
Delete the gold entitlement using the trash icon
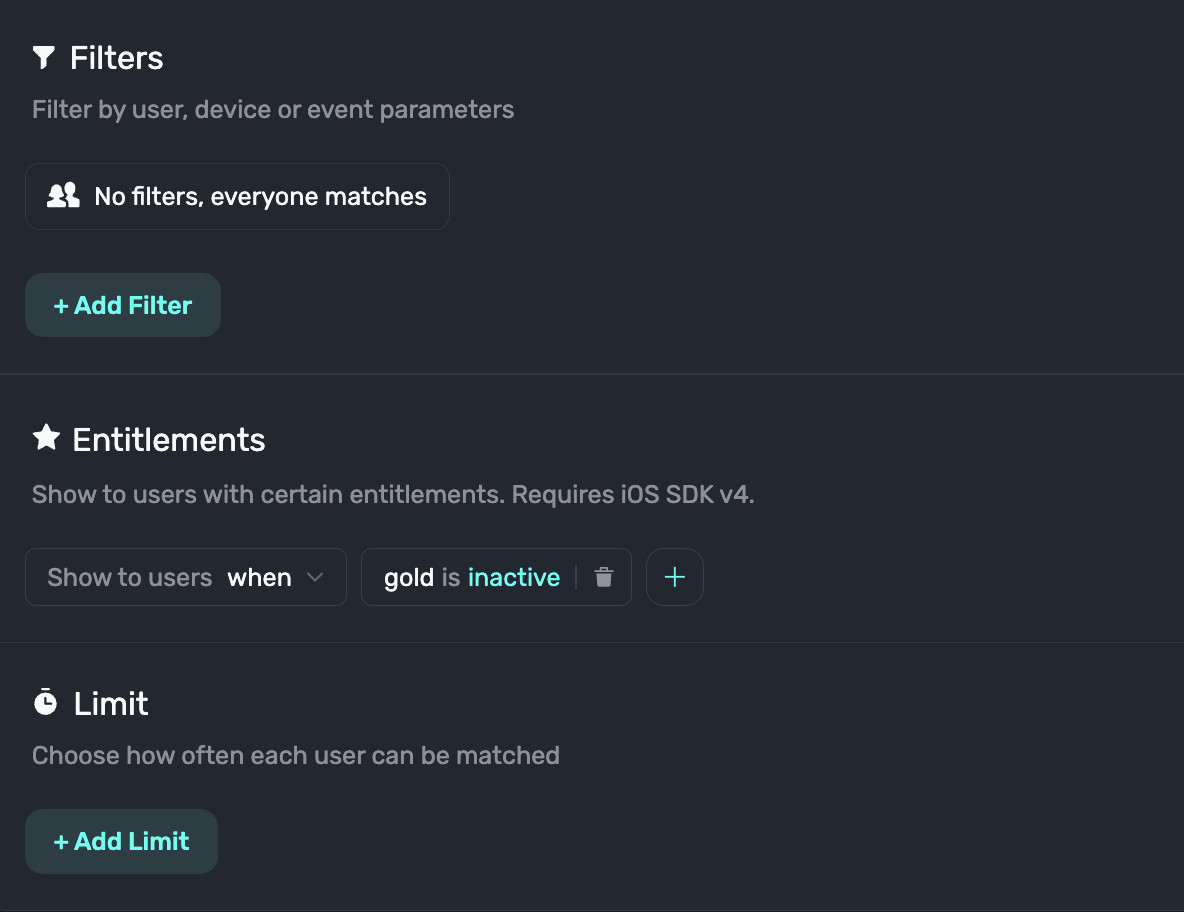(603, 577)
